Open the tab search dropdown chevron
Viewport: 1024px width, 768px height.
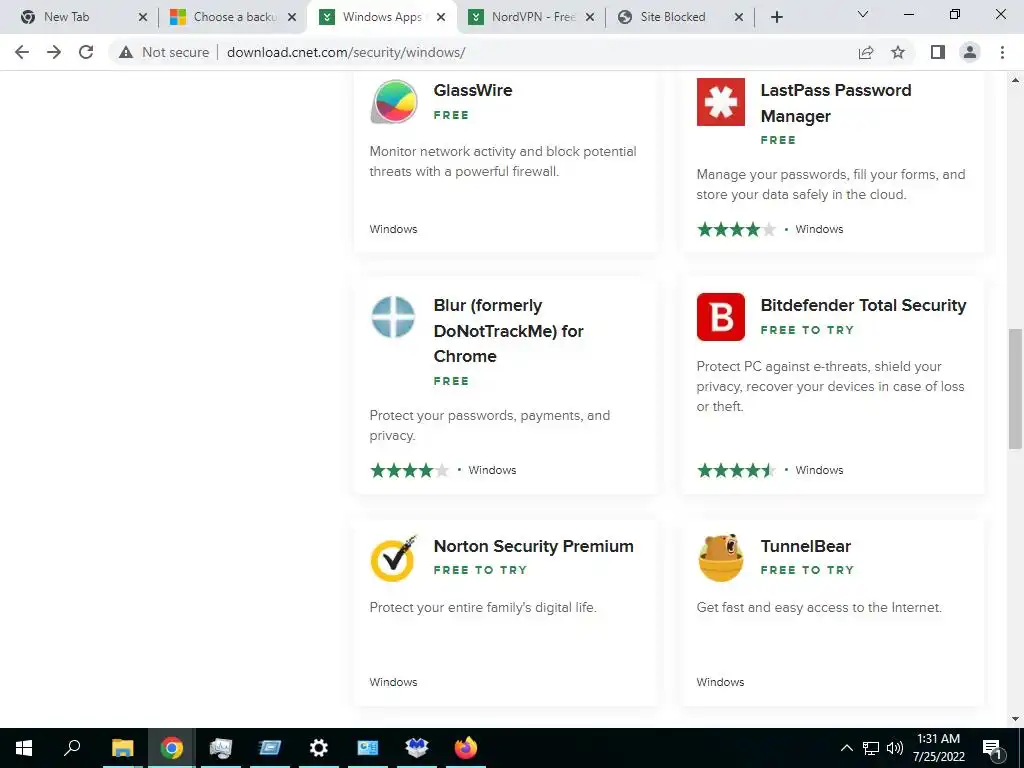click(863, 14)
